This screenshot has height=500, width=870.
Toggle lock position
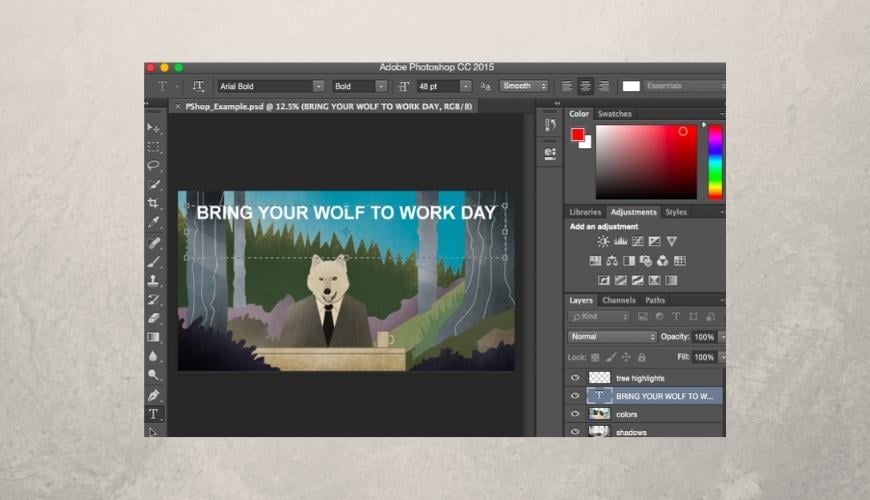click(x=626, y=357)
